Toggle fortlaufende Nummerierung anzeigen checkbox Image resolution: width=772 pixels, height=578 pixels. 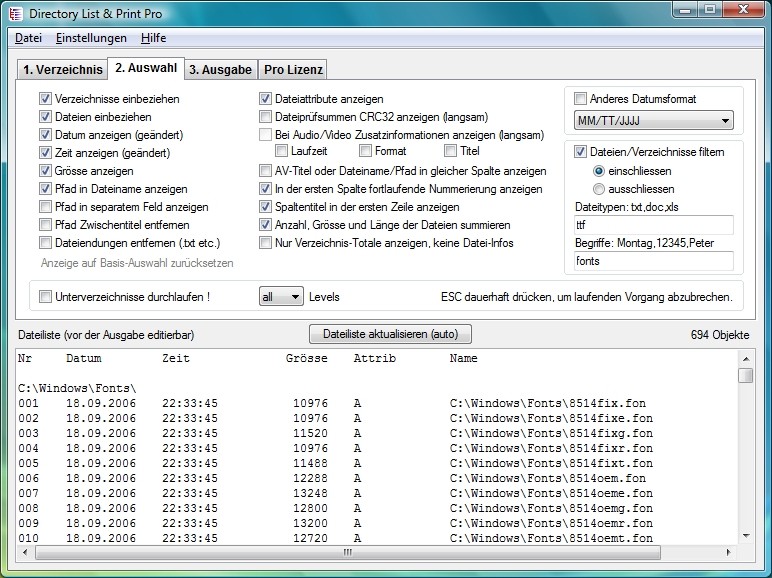point(265,189)
